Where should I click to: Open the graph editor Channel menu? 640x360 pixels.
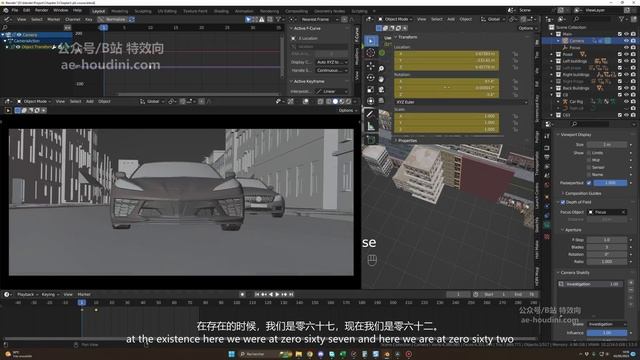coord(73,19)
